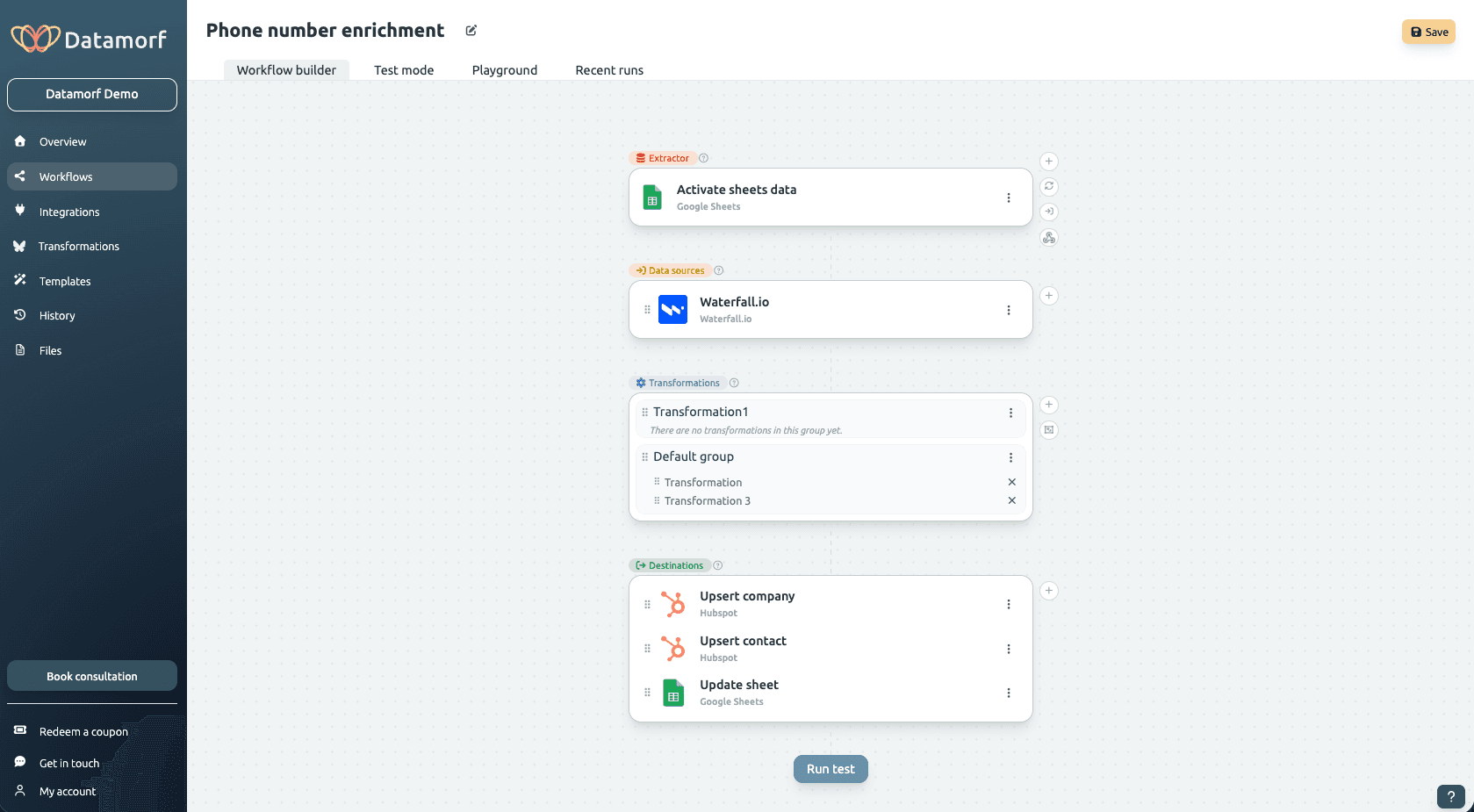Click the Book consultation button
Screen dimensions: 1474x812
click(x=92, y=676)
